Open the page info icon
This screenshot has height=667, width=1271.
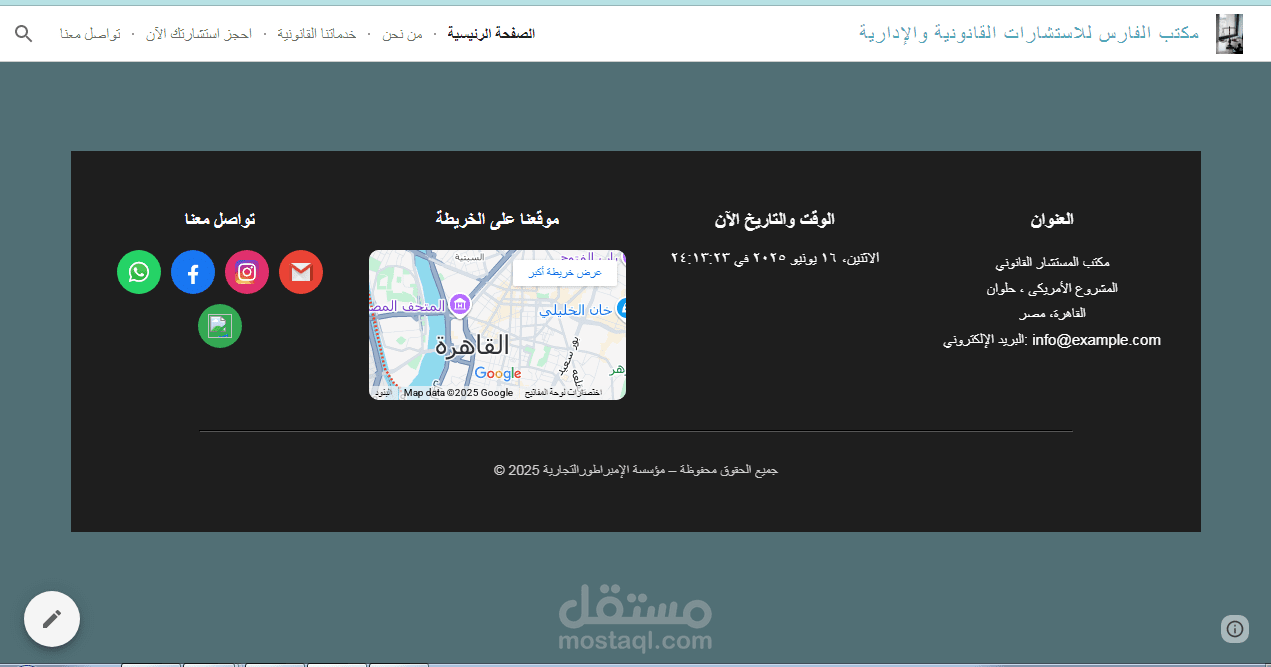click(1235, 629)
